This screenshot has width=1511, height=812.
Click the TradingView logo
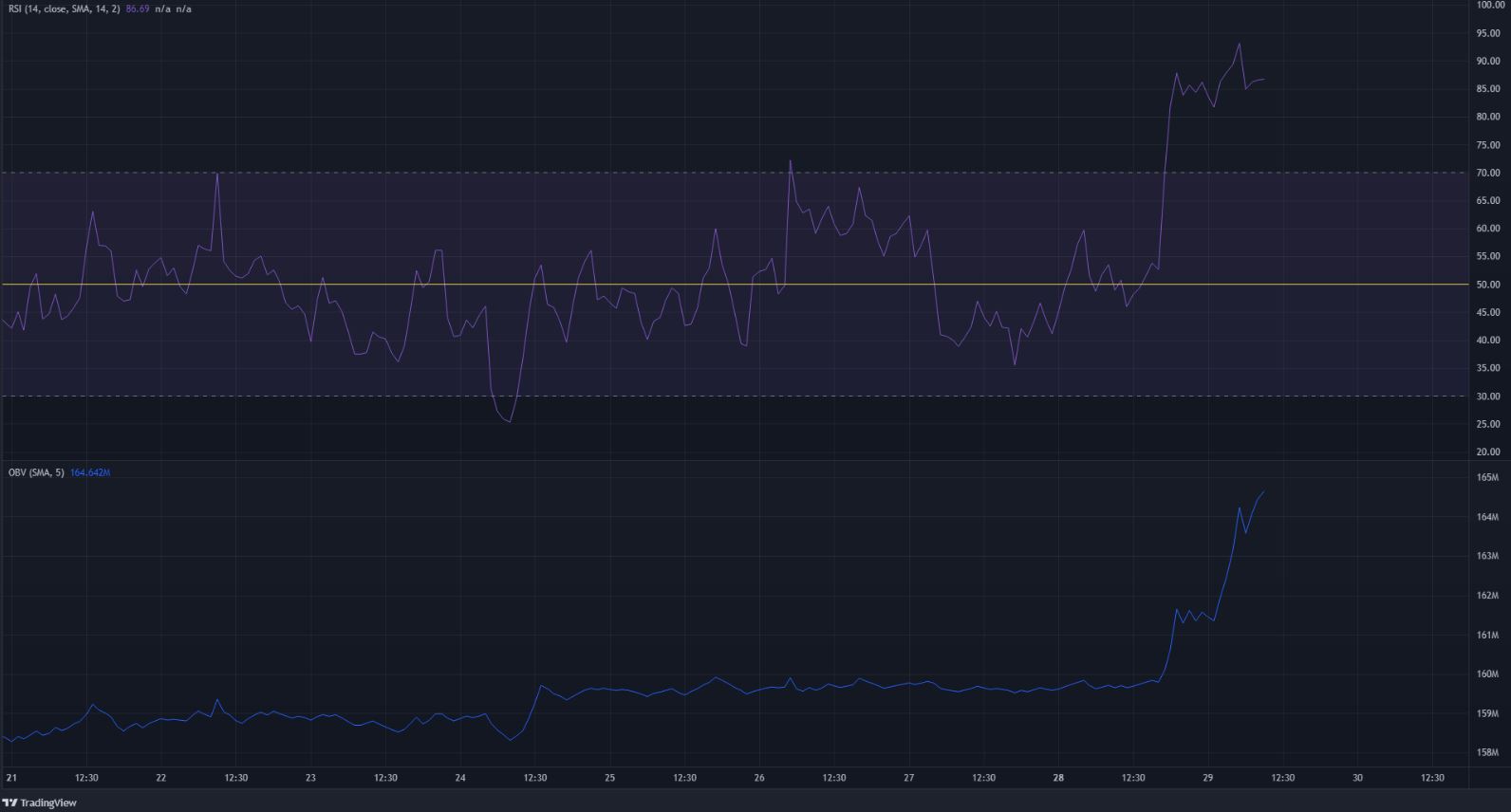(40, 803)
